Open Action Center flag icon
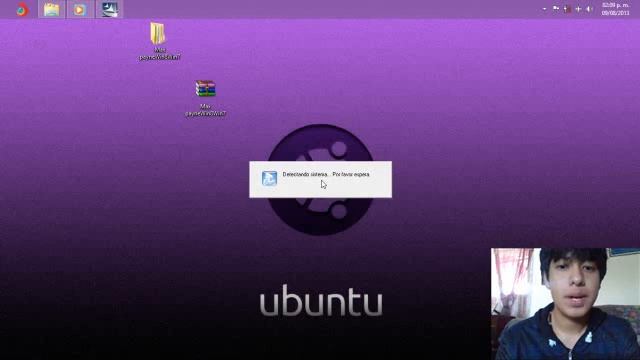Image resolution: width=640 pixels, height=360 pixels. (x=556, y=9)
